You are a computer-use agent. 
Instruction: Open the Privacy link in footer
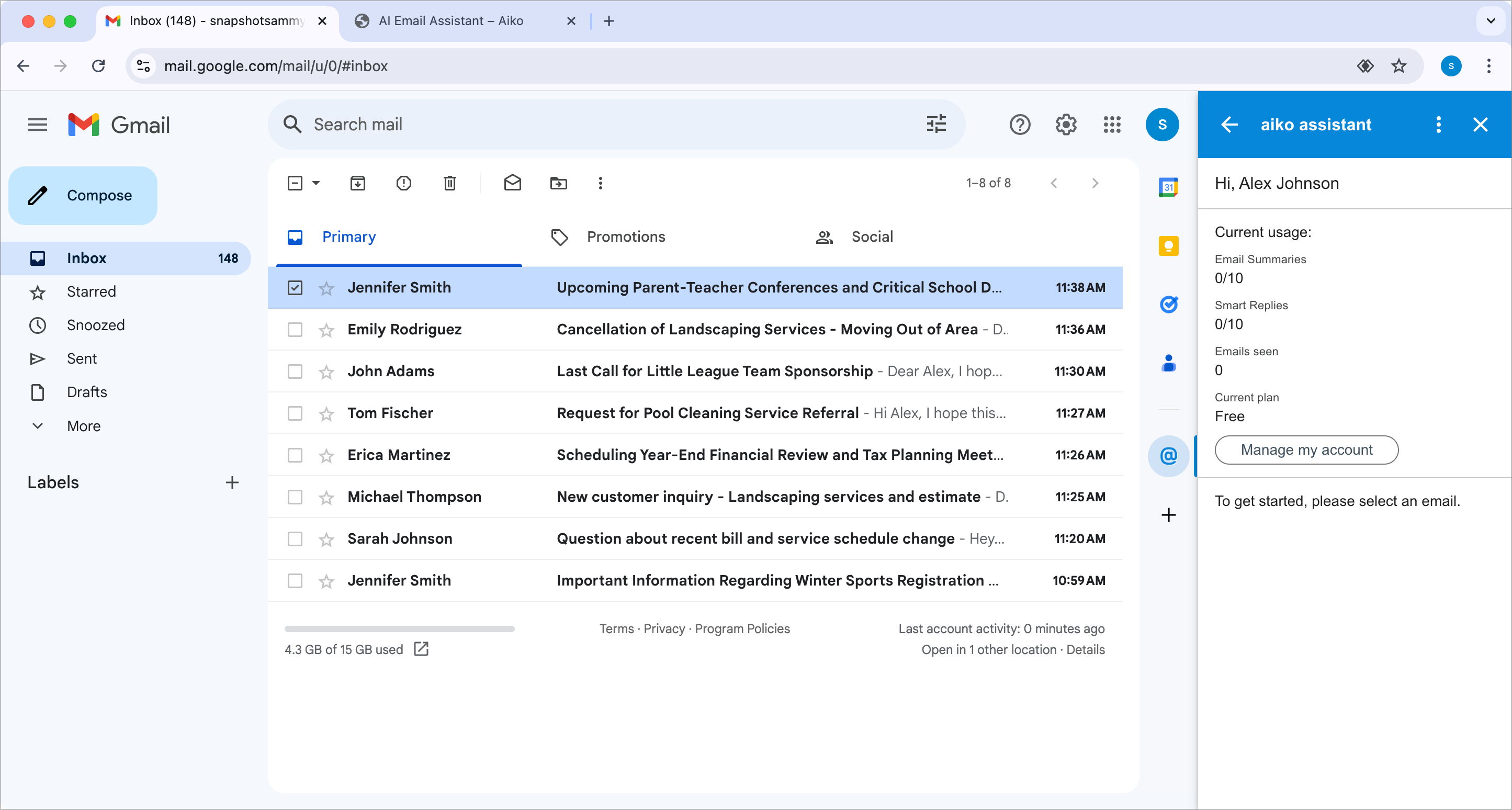[x=664, y=628]
